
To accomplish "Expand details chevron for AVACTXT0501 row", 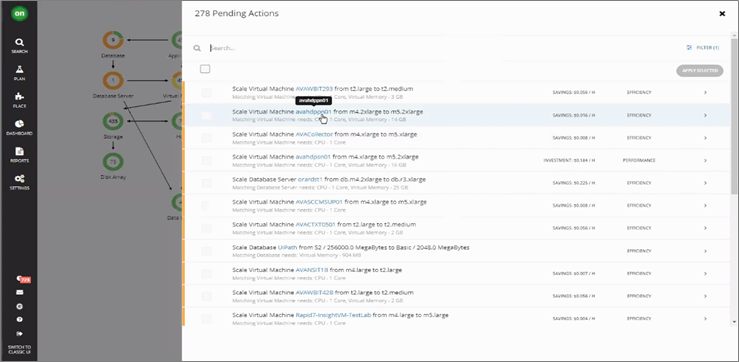I will click(x=705, y=228).
